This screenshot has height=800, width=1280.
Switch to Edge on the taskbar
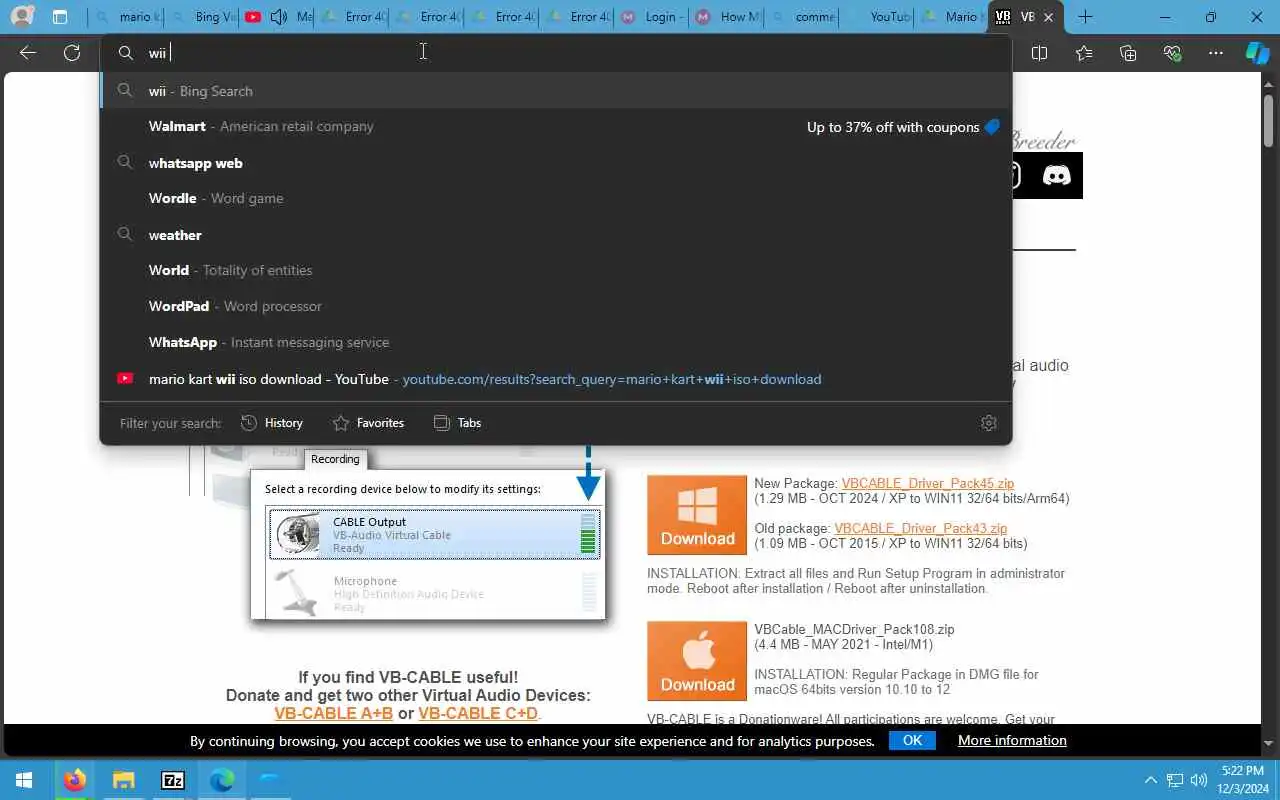pos(221,780)
